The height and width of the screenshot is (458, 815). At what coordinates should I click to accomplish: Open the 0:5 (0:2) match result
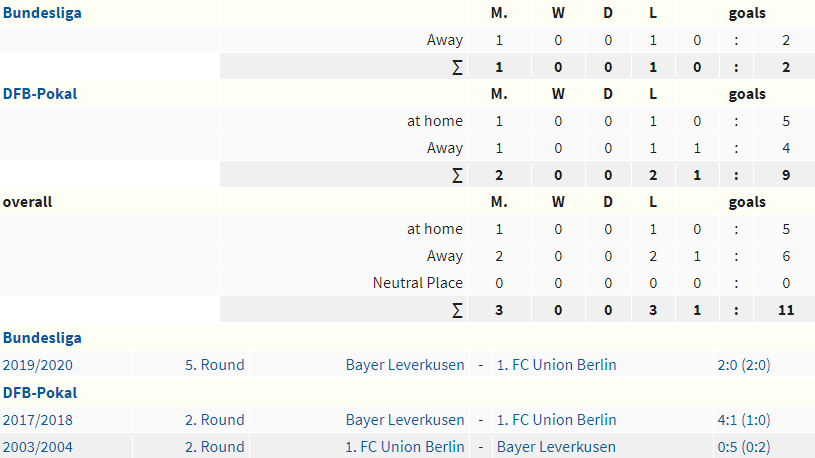tap(744, 447)
